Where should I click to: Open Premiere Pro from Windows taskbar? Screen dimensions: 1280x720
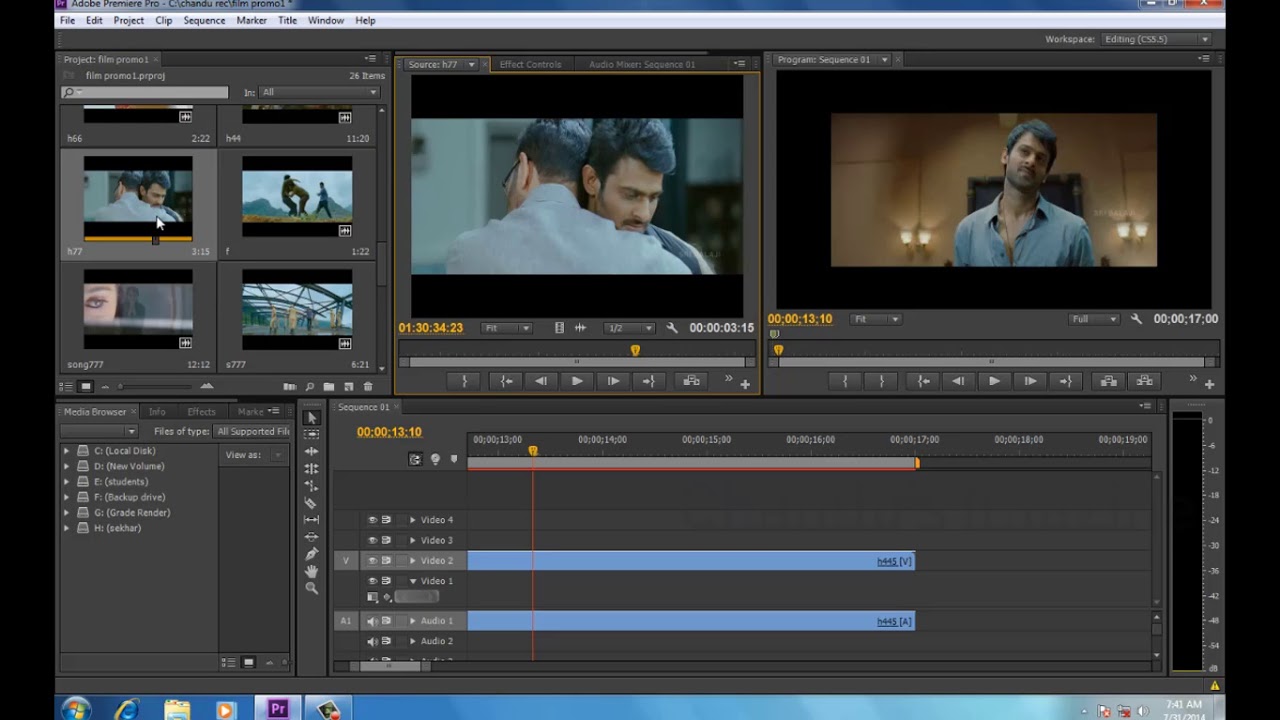tap(278, 709)
